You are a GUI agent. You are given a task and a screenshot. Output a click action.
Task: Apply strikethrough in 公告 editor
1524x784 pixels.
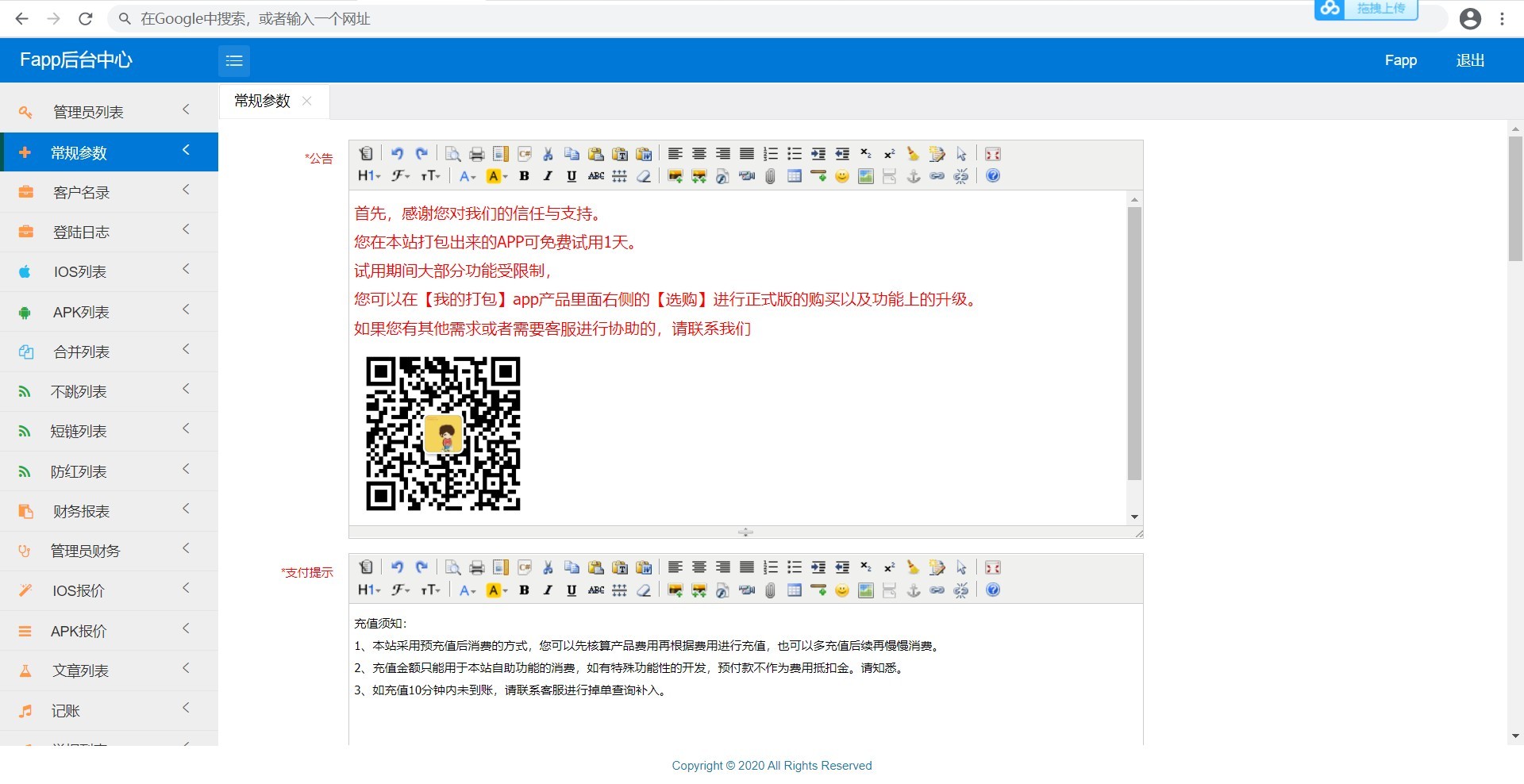coord(596,176)
